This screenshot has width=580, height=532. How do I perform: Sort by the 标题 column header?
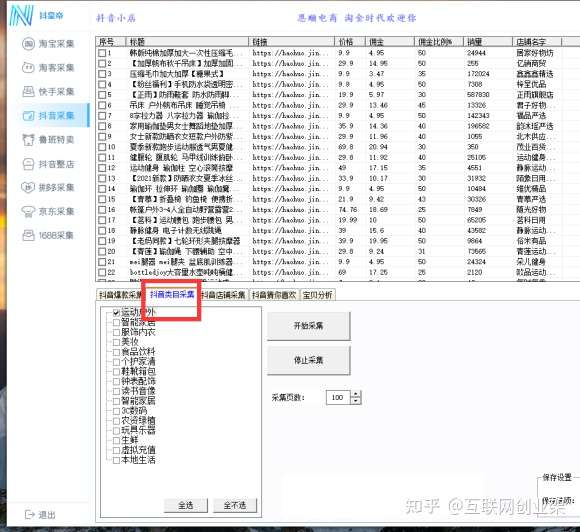click(187, 42)
